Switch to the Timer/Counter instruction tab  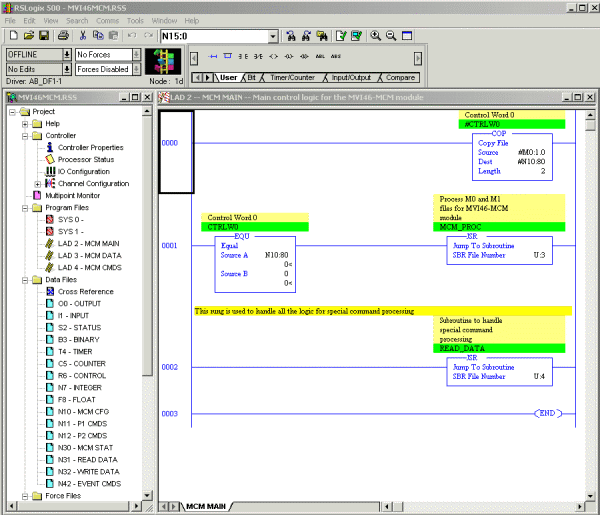[x=292, y=78]
